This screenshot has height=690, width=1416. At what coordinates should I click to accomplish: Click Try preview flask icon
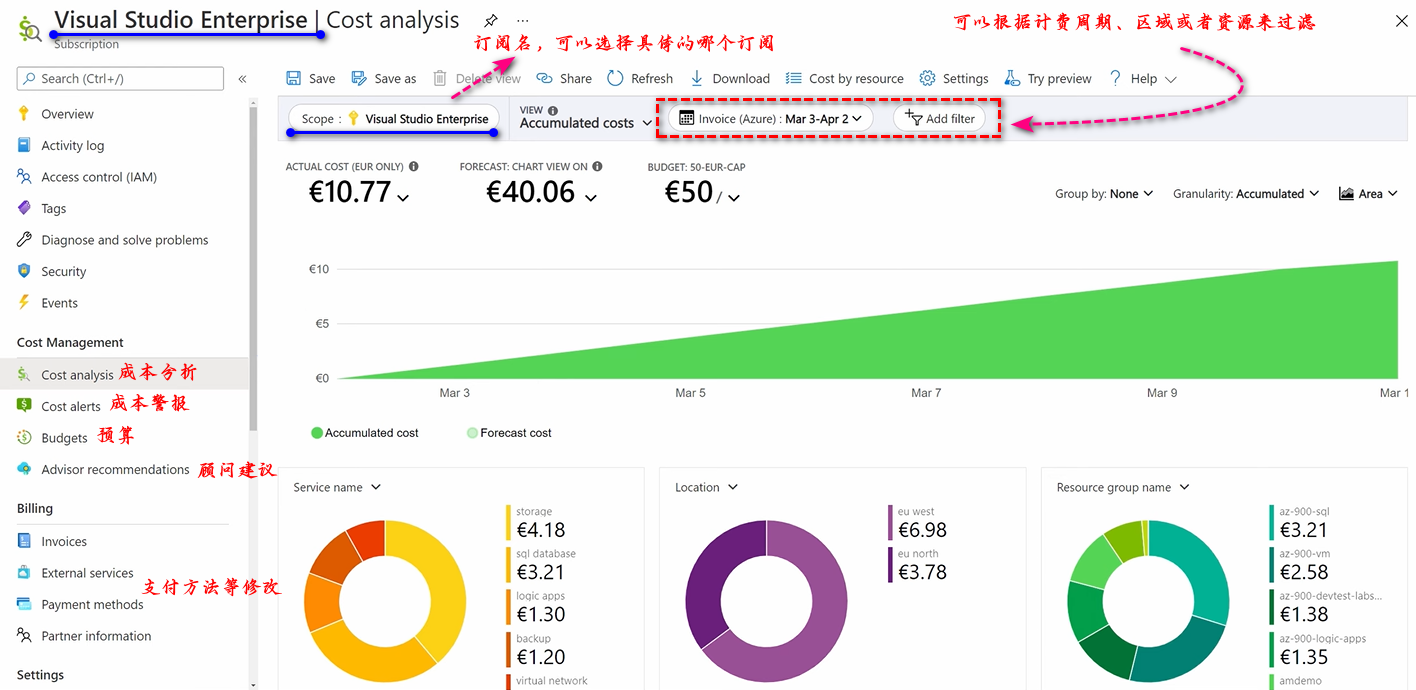(x=1012, y=78)
